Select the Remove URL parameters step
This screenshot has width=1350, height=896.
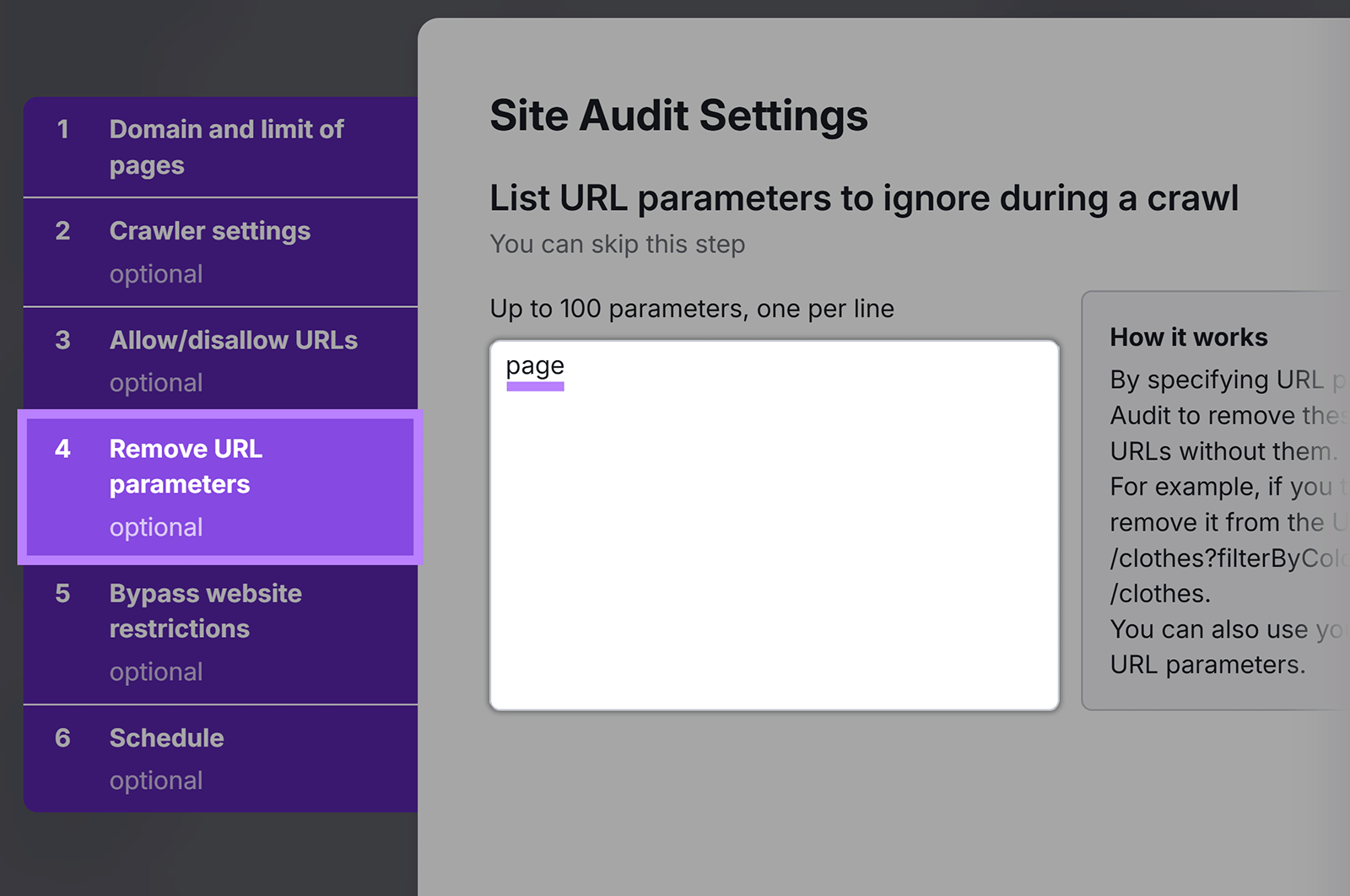(x=186, y=467)
